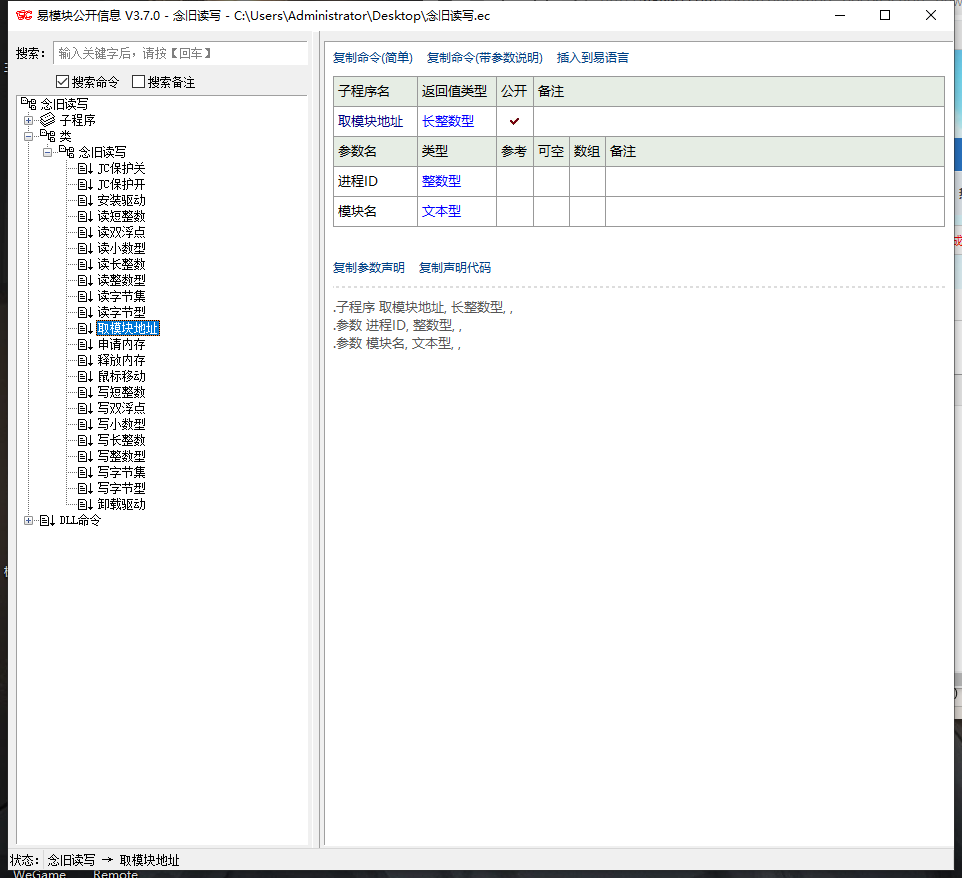
Task: Click the icon beside 写字节集
Action: [x=86, y=472]
